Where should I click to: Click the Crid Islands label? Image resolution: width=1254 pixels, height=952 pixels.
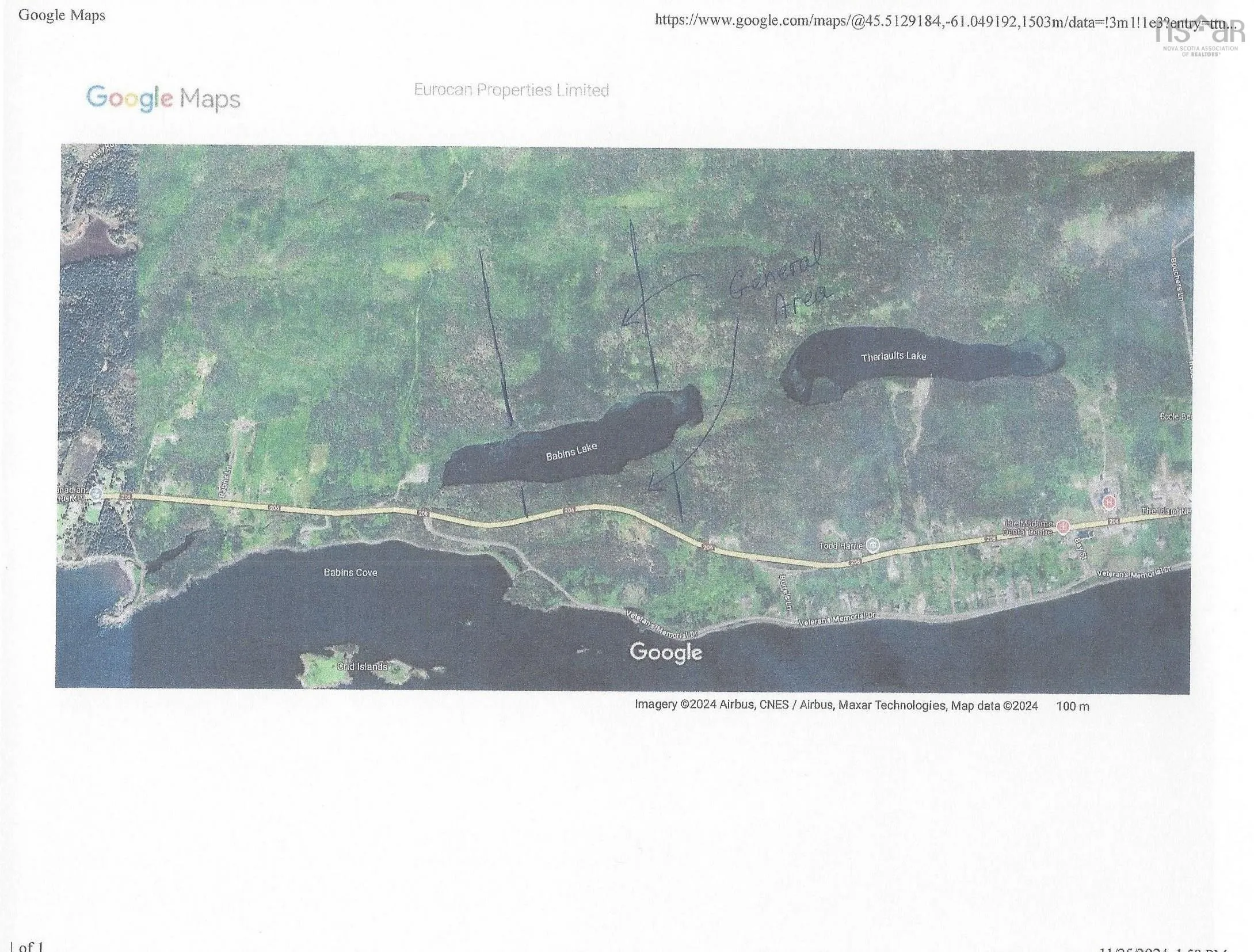click(x=361, y=667)
